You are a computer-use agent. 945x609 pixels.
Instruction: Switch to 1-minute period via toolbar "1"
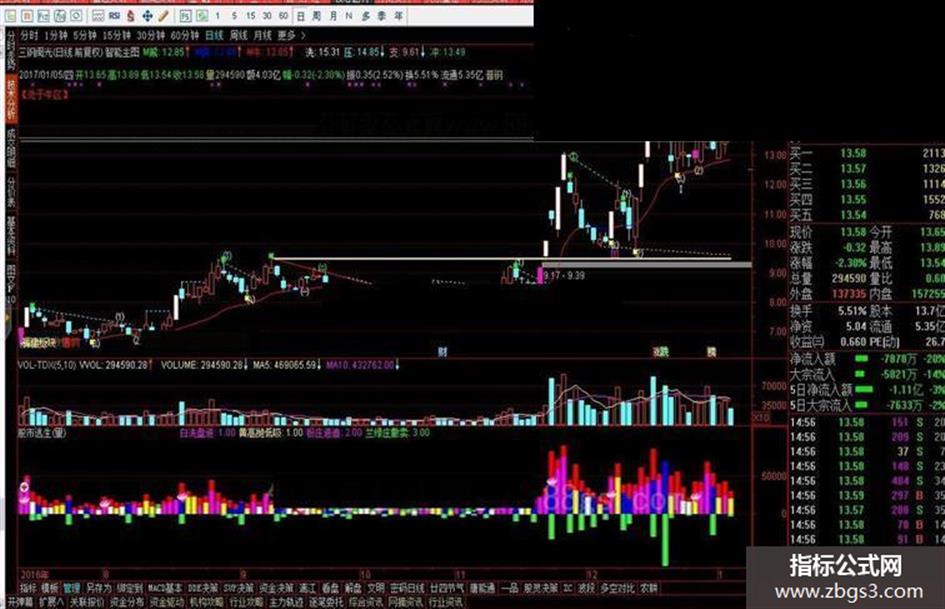pyautogui.click(x=218, y=16)
